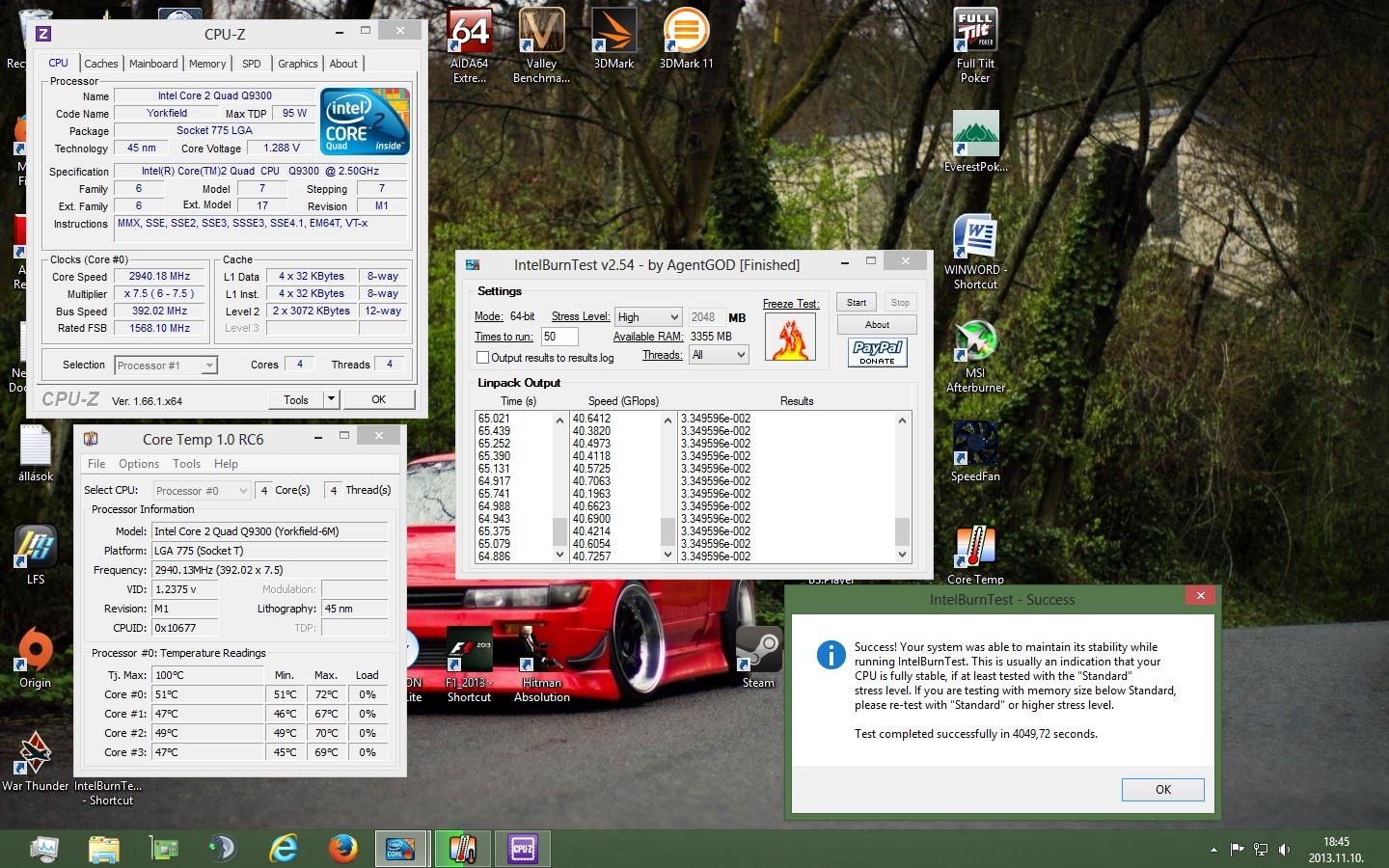The image size is (1389, 868).
Task: Launch Firefox from the taskbar
Action: tap(342, 849)
